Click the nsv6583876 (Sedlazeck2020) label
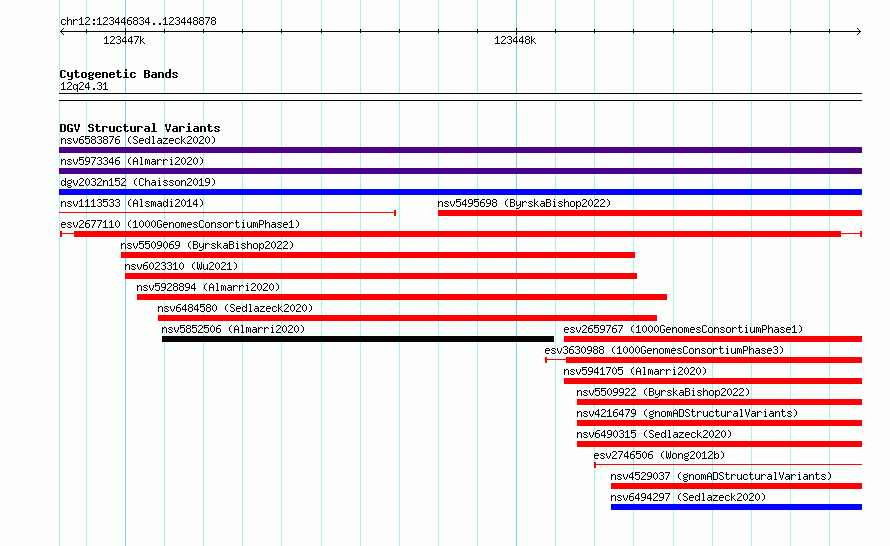This screenshot has width=890, height=546. [138, 140]
